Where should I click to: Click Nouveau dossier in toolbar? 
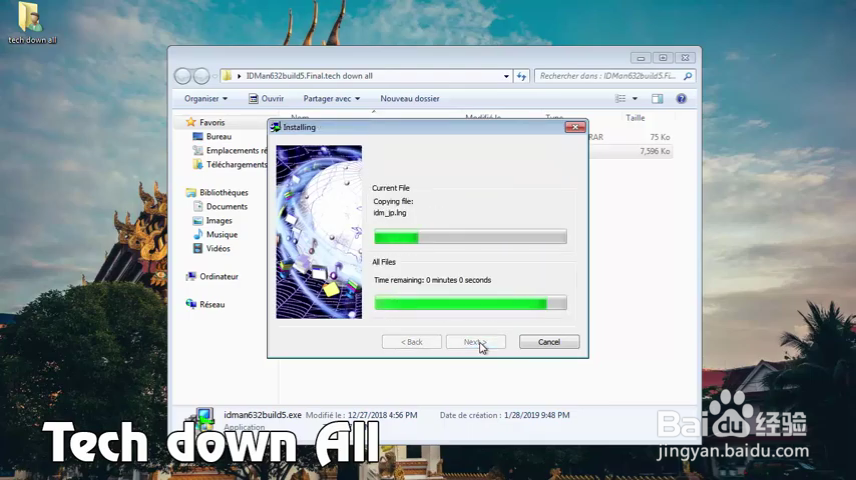pos(409,99)
